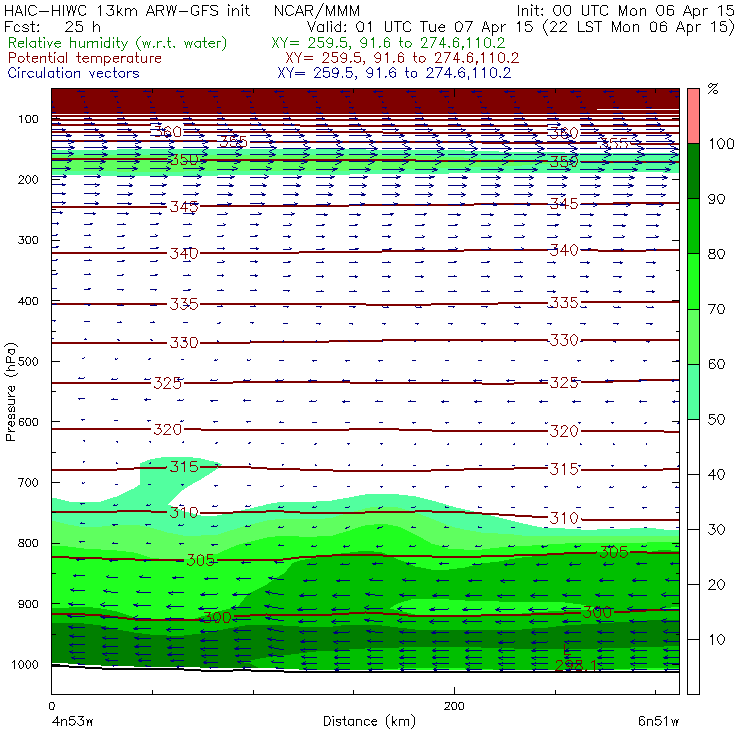
Task: Click the '100' pressure axis tick label
Action: click(28, 118)
